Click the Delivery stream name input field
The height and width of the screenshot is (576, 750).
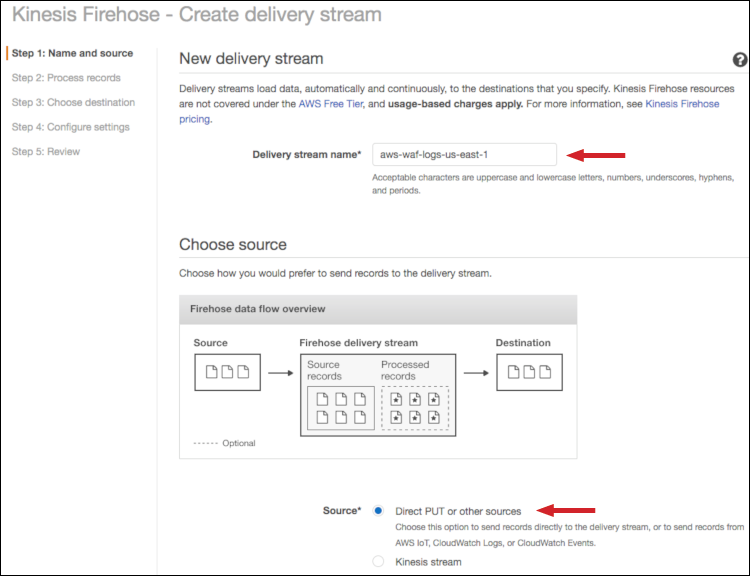click(464, 155)
